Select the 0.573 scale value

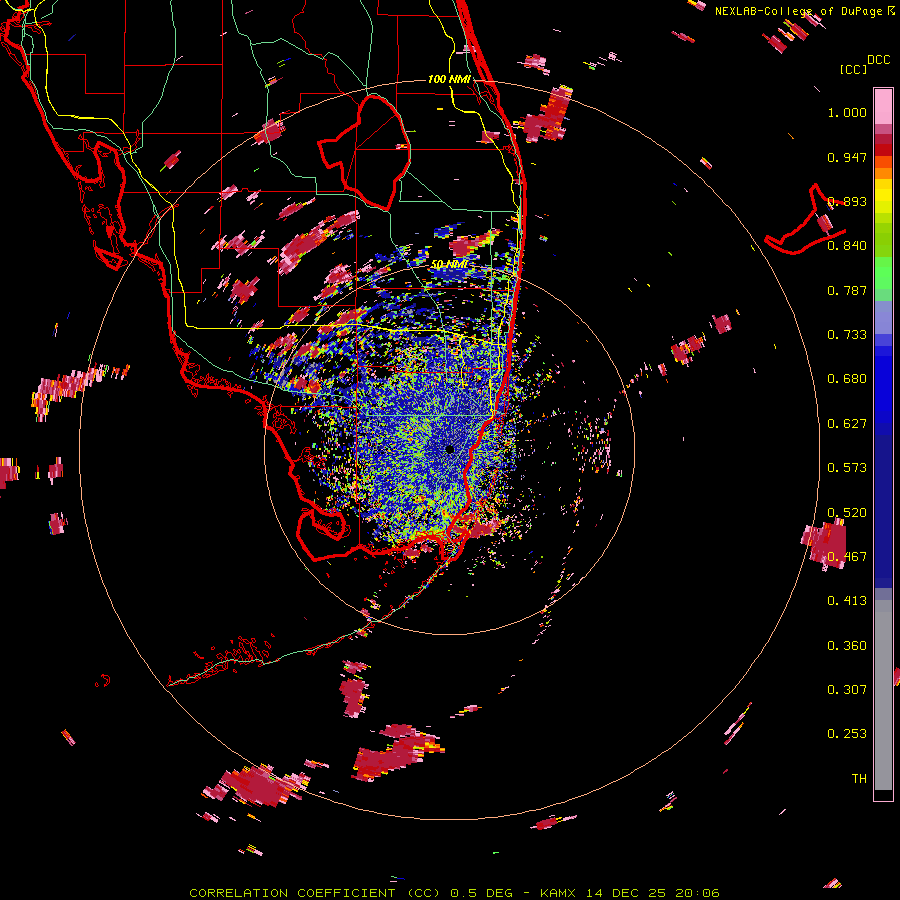click(847, 468)
